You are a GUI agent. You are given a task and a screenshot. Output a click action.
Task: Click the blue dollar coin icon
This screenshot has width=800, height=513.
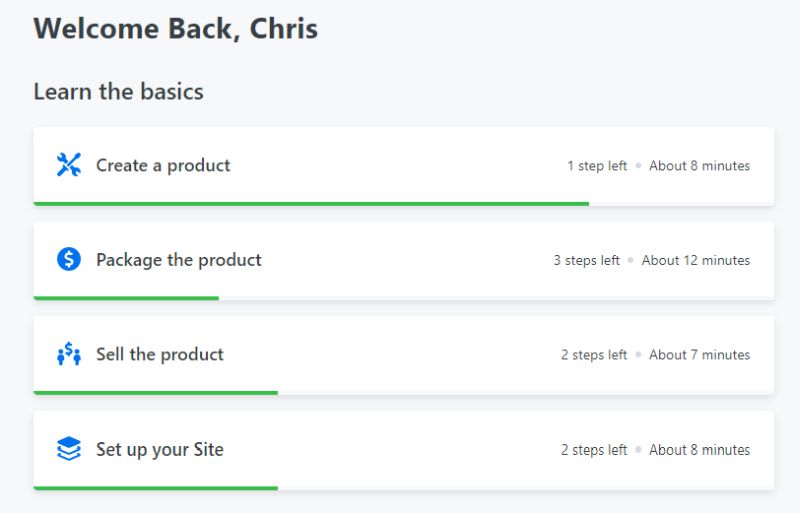click(x=68, y=259)
